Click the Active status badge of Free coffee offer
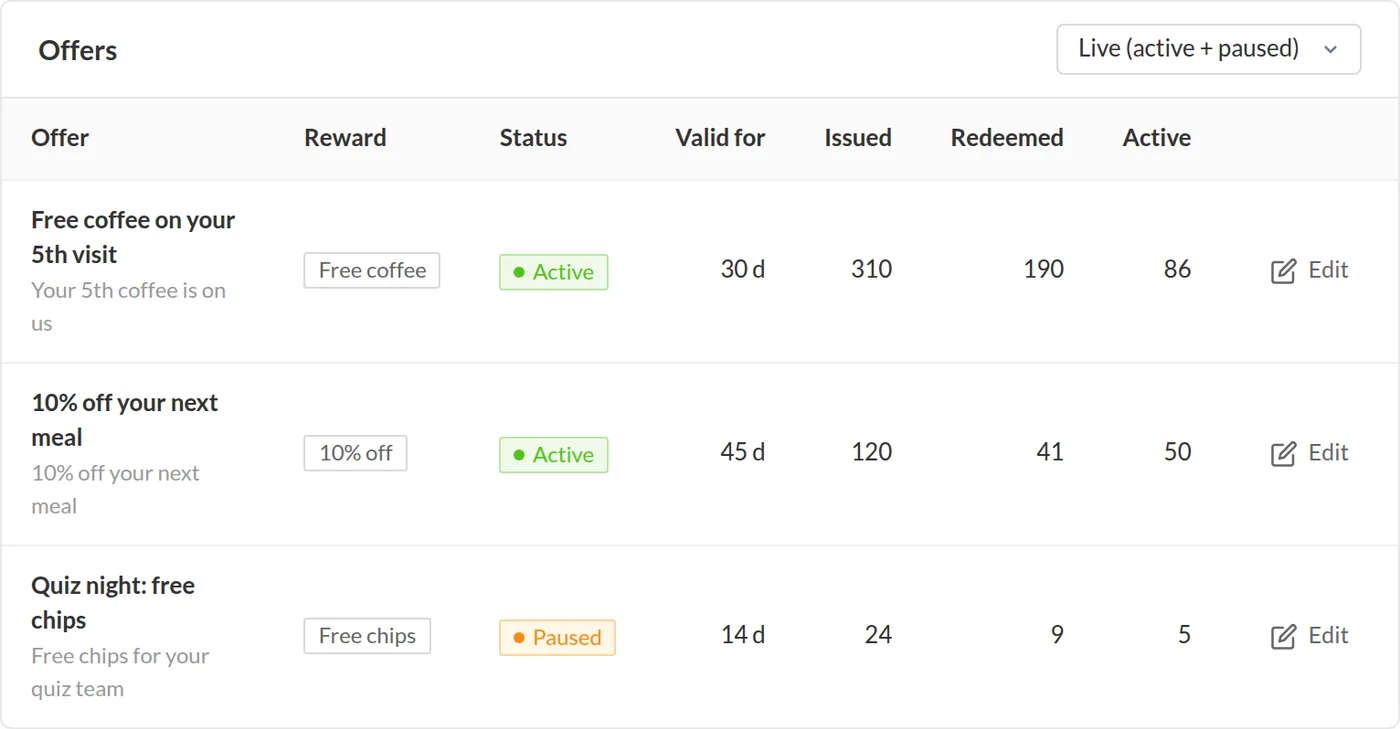Screen dimensions: 1400x729 tap(553, 272)
